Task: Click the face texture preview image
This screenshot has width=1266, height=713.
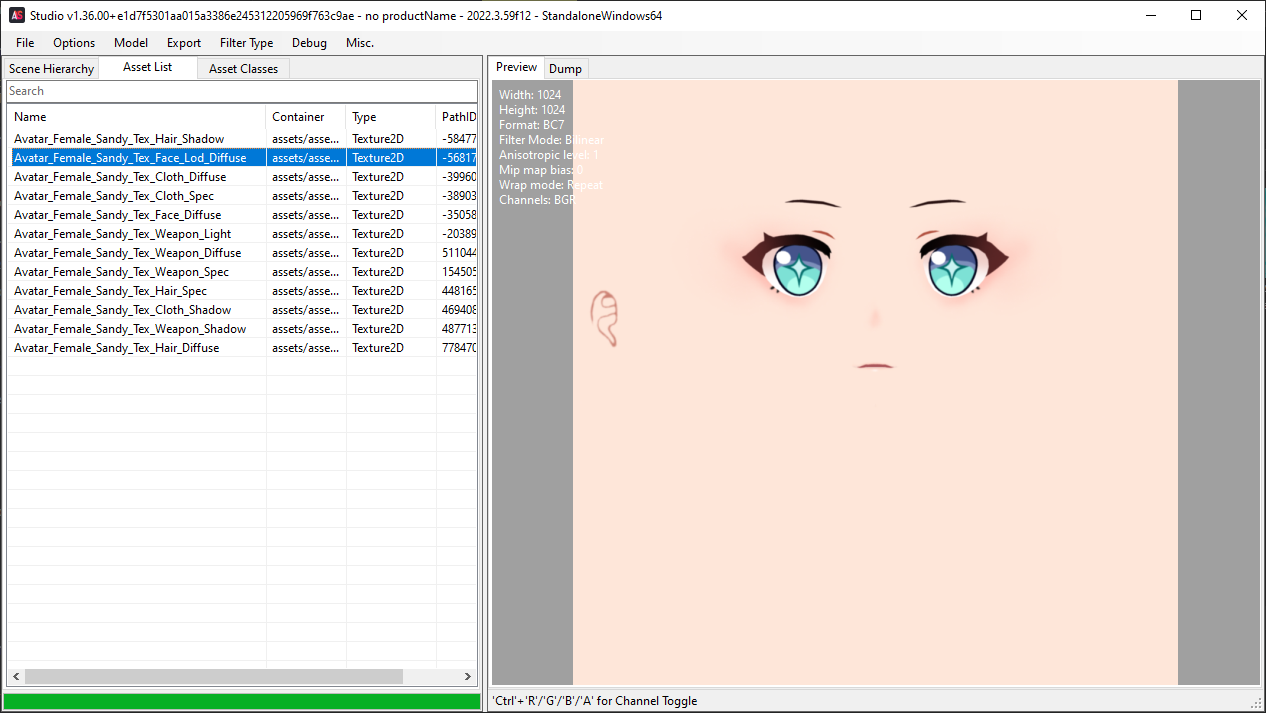Action: point(875,382)
